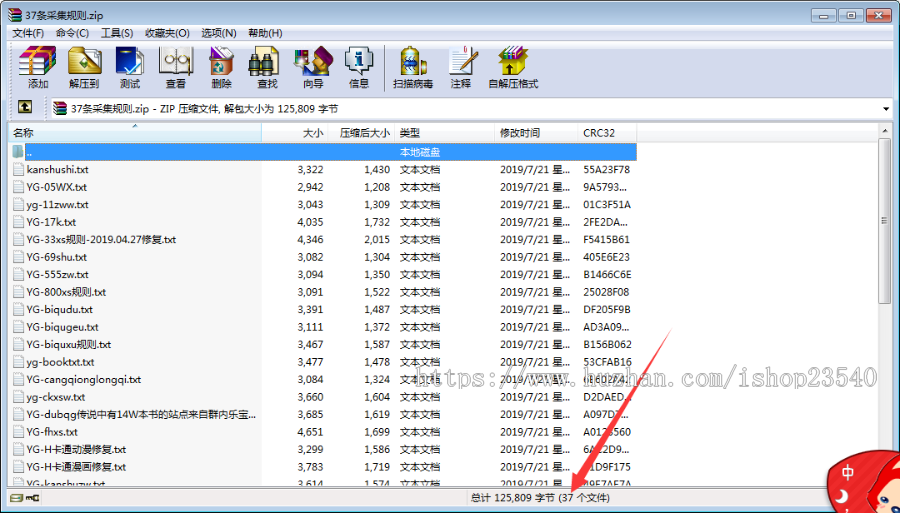Click file icon of YG-69shu.txt

(19, 257)
